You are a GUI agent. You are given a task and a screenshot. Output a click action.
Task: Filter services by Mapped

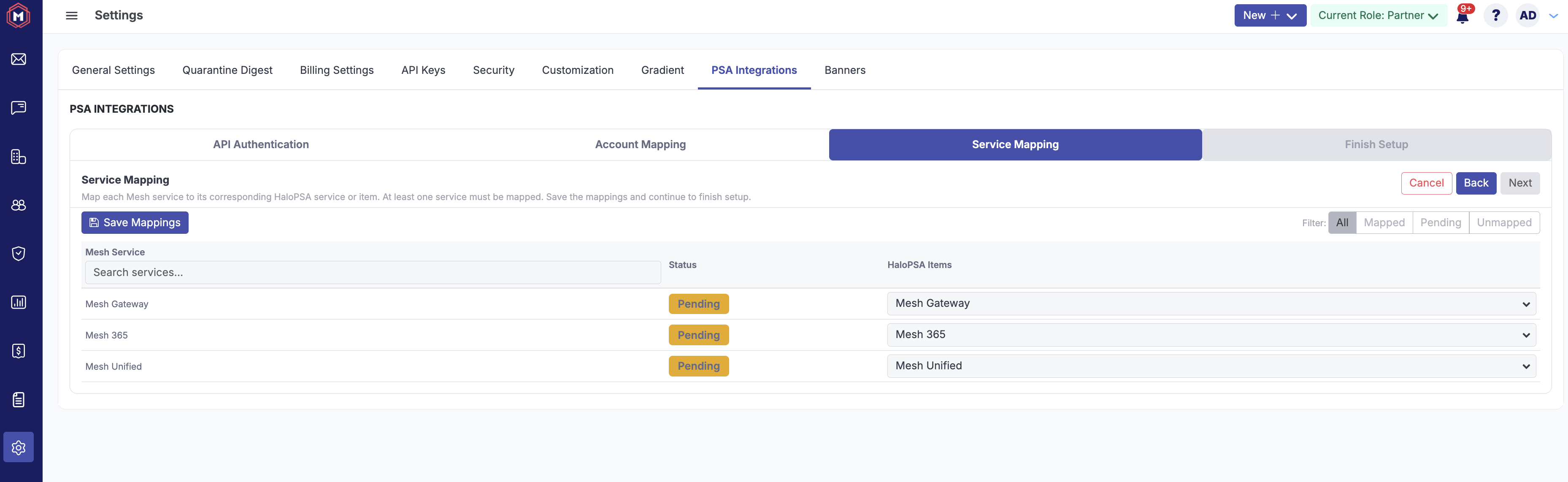[x=1384, y=223]
